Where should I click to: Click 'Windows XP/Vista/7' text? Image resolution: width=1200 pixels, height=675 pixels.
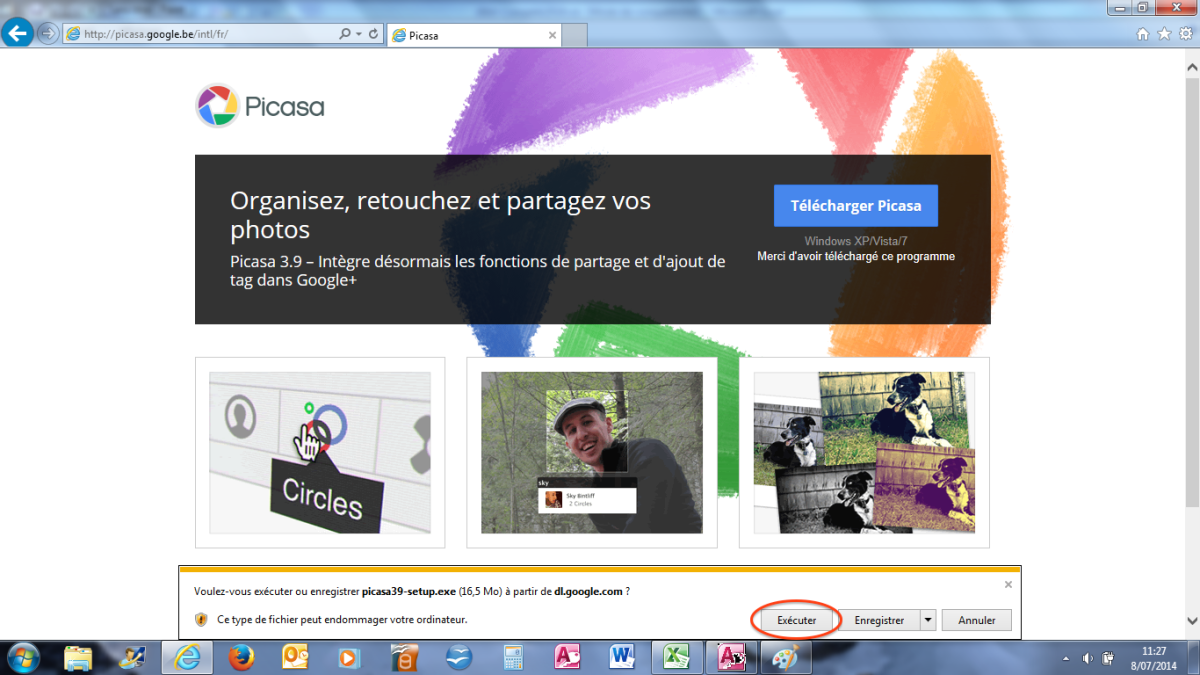click(x=856, y=241)
